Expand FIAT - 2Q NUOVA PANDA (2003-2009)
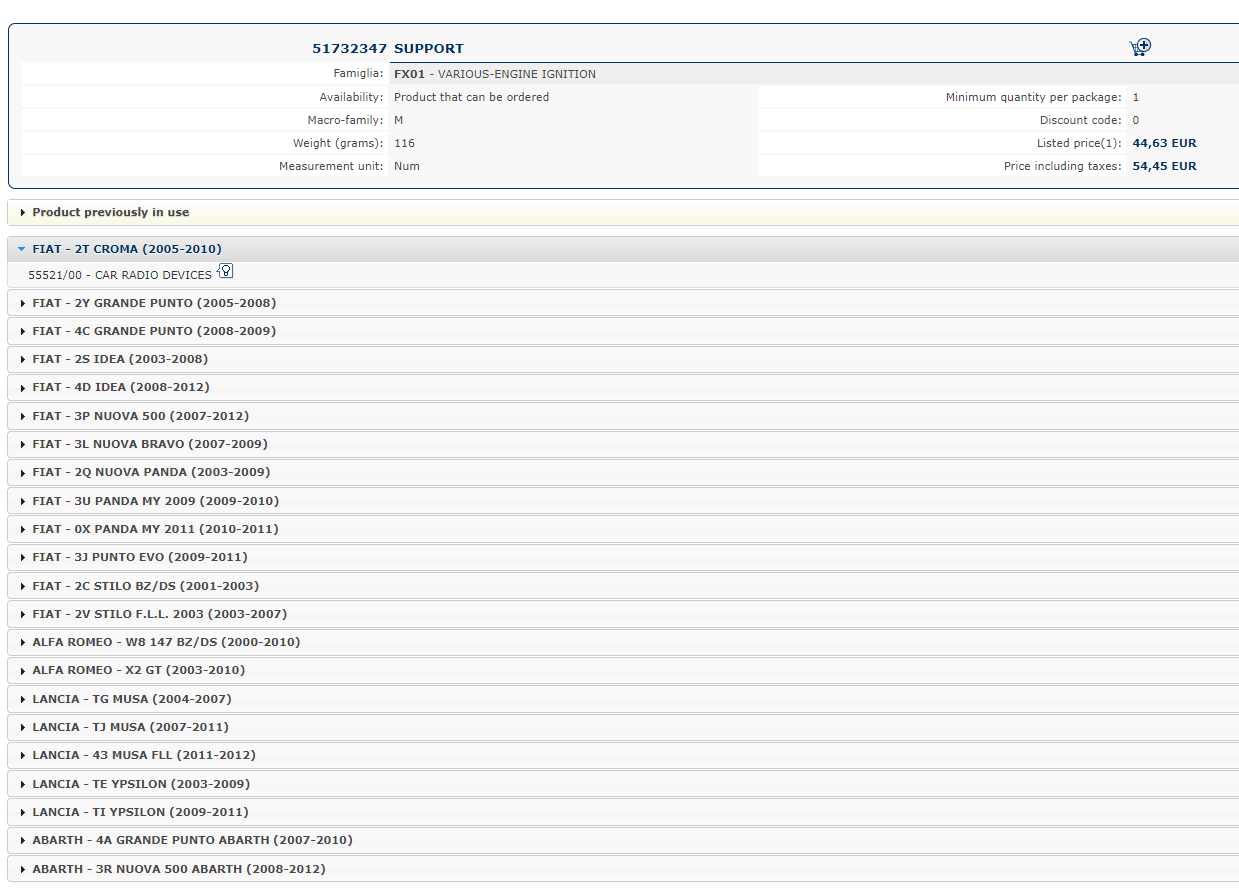This screenshot has width=1239, height=895. (x=623, y=472)
